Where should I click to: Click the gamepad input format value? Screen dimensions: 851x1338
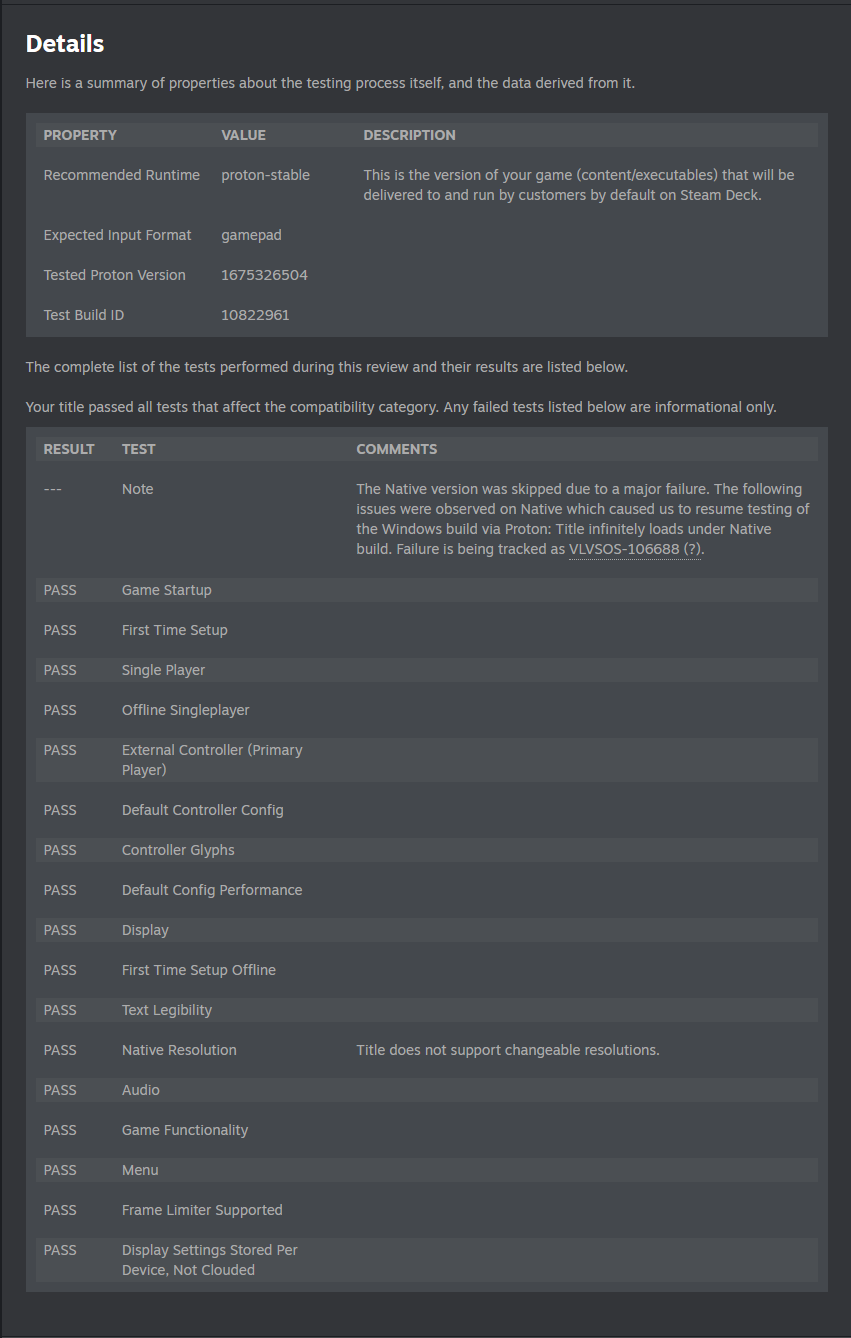(251, 235)
